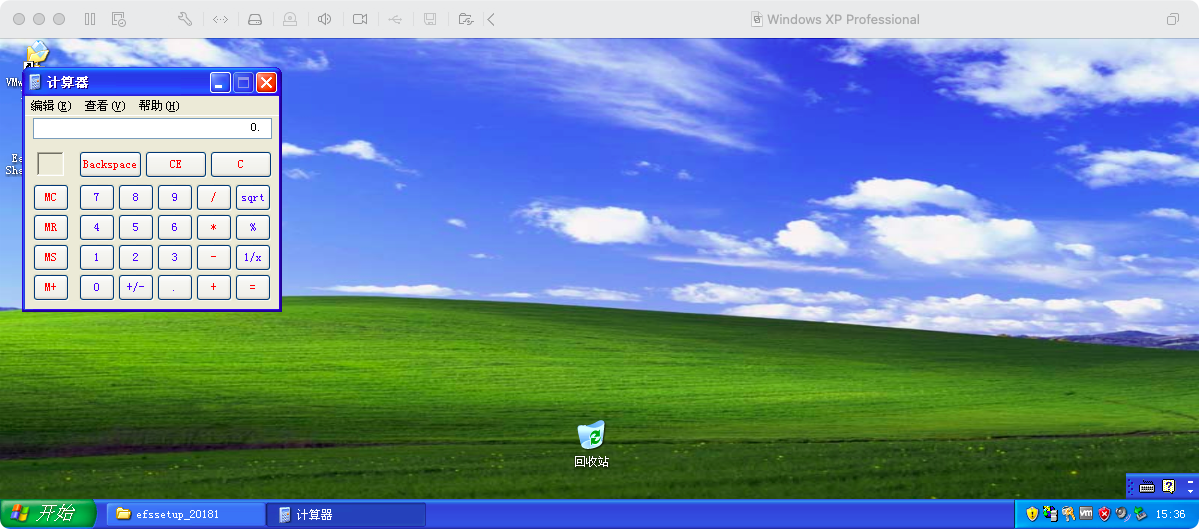Click the volume speaker tray icon

[x=1122, y=514]
